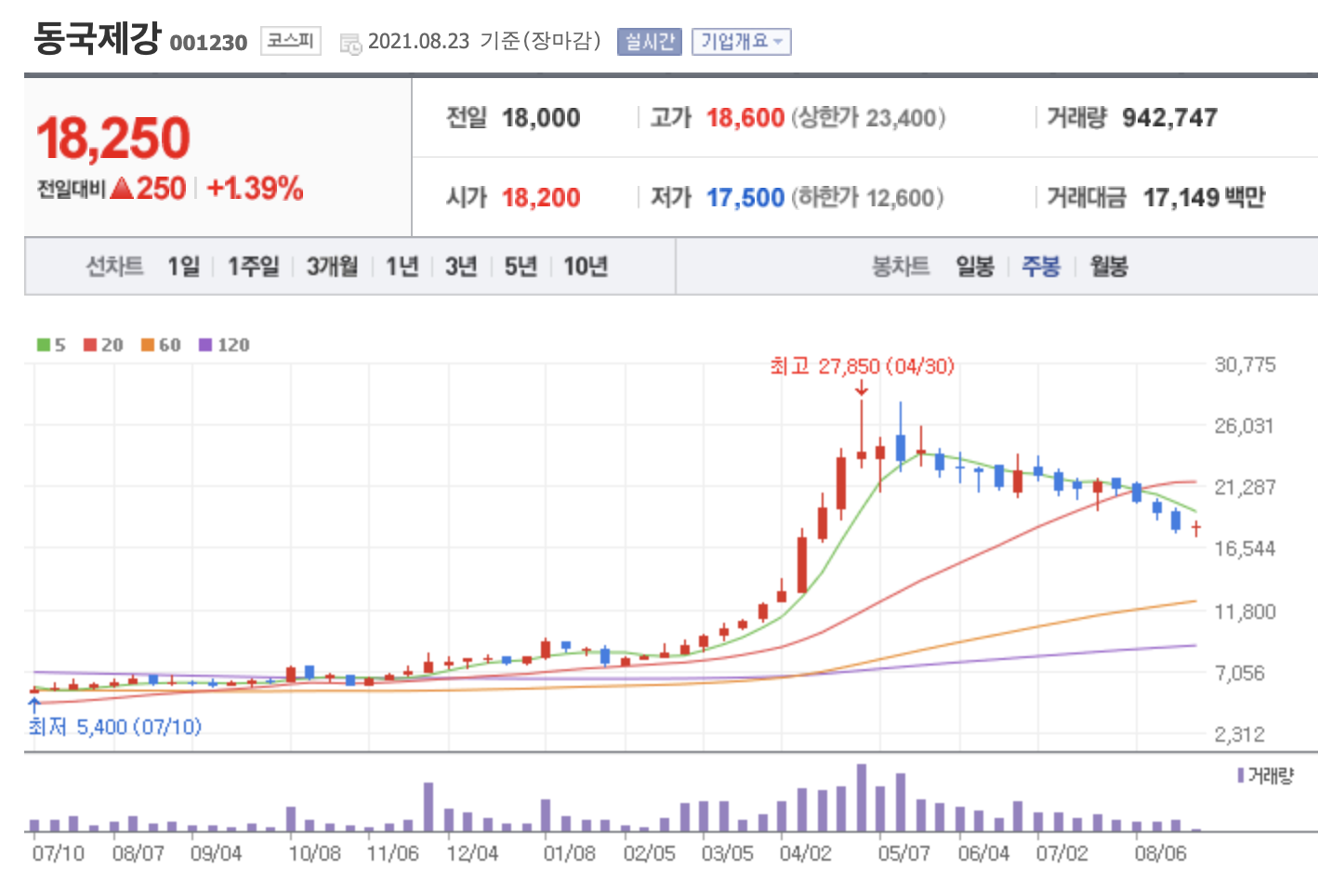Click the red up-triangle price change icon
The image size is (1318, 896).
[122, 189]
